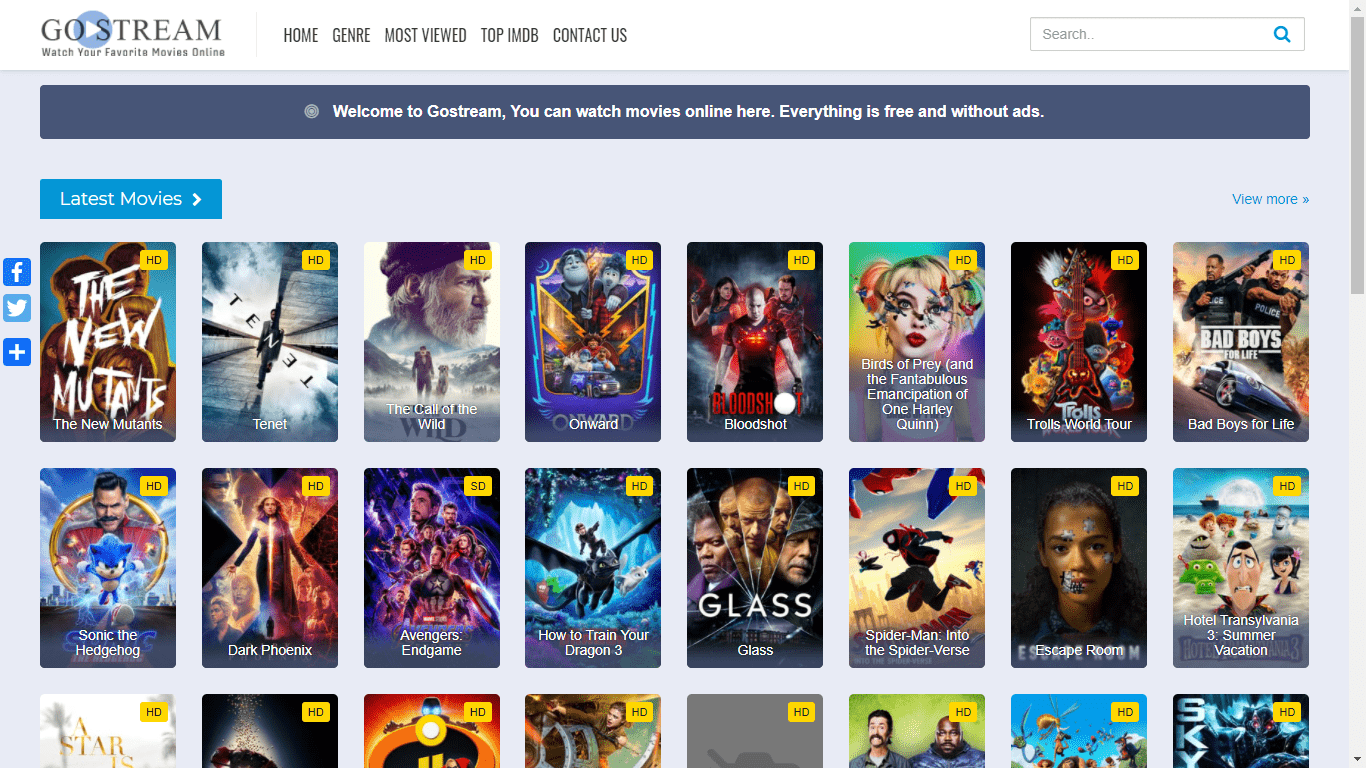Screen dimensions: 1366x768
Task: Click the HD badge on Glass poster
Action: click(801, 486)
